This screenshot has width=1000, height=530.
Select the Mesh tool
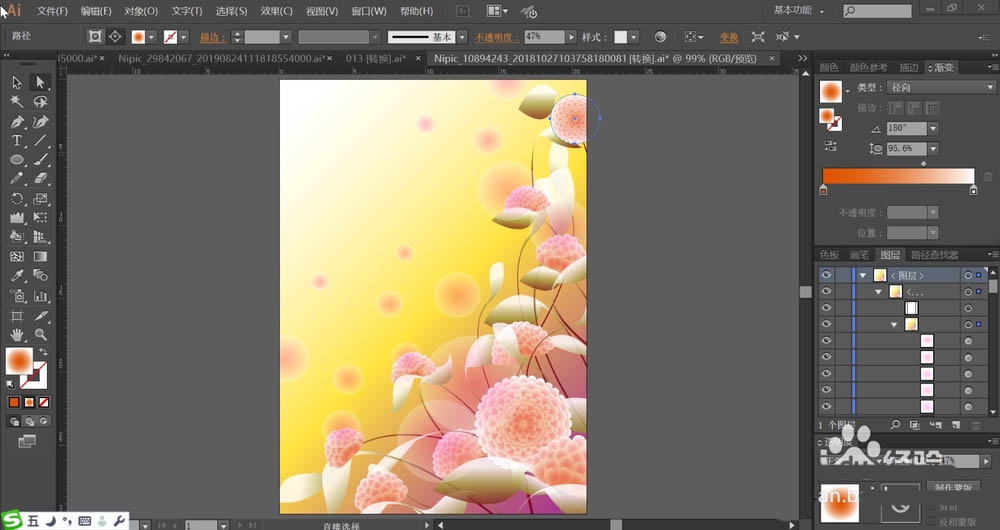(17, 256)
